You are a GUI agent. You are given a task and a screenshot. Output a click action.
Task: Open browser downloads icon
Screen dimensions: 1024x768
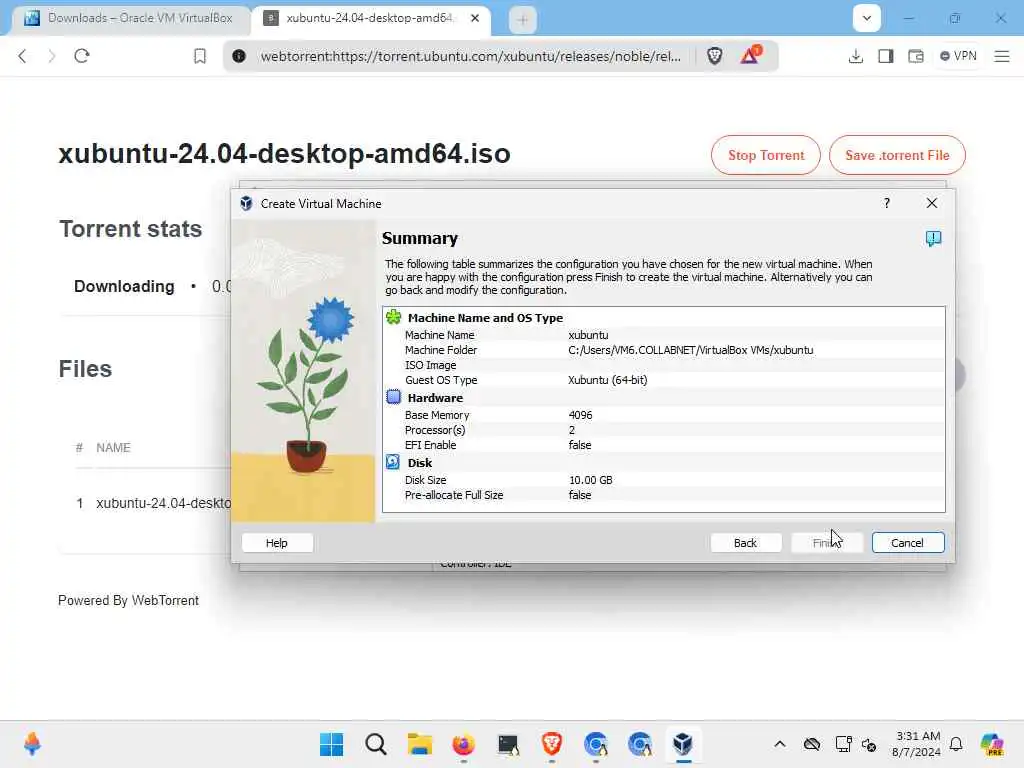[856, 56]
